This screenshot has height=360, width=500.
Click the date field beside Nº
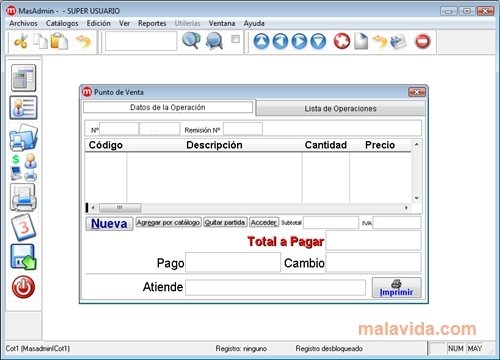click(159, 129)
